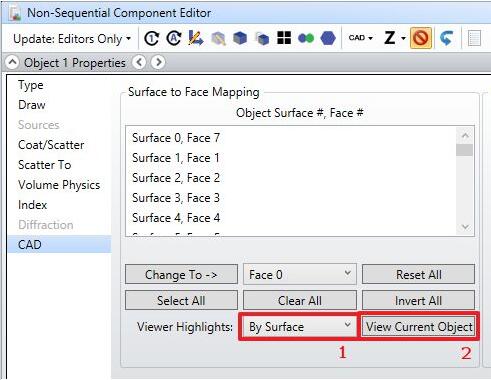
Task: Open the pencil-and-arrow edit tool icon
Action: 196,38
